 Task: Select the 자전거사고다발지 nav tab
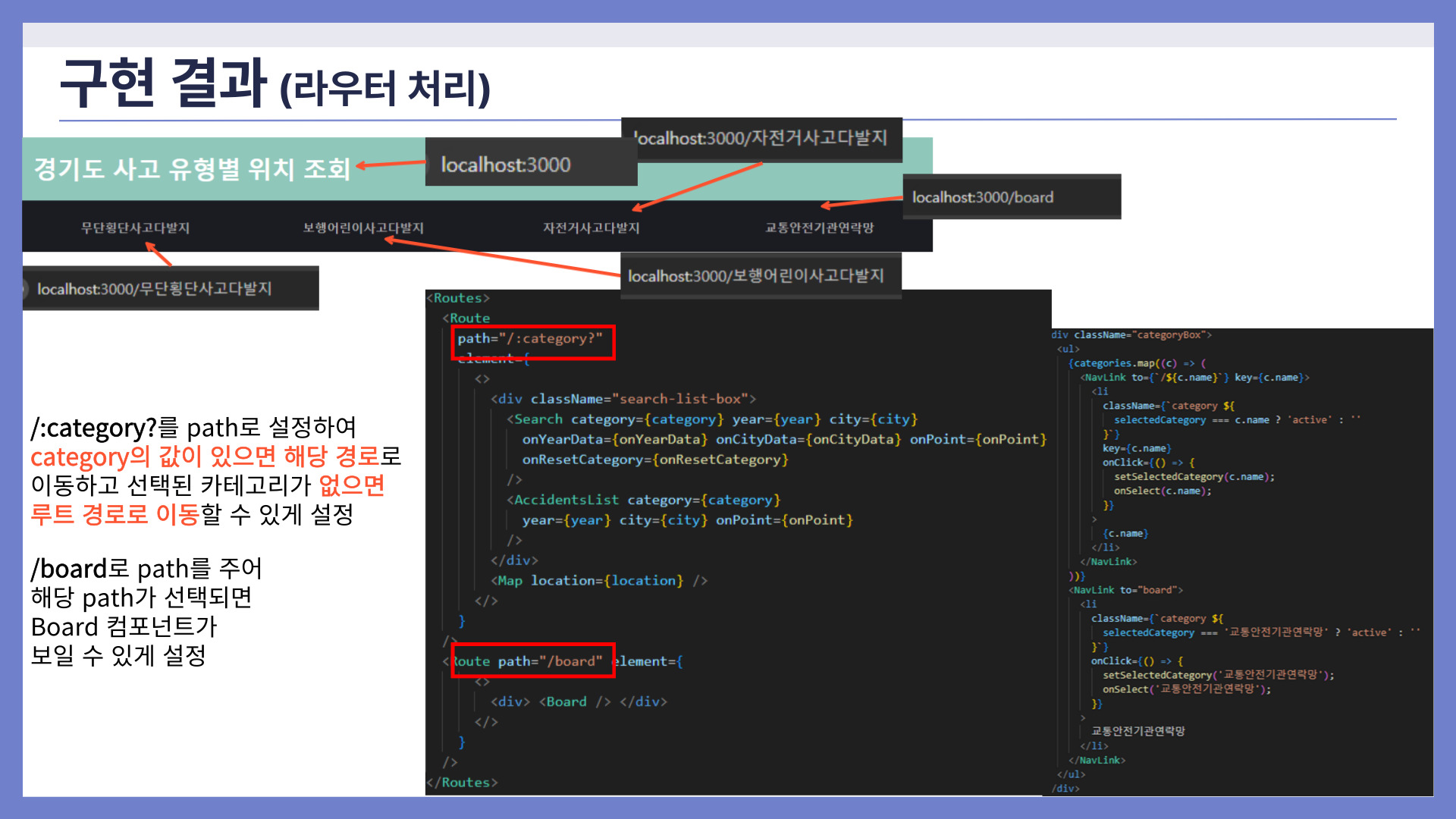pyautogui.click(x=591, y=227)
